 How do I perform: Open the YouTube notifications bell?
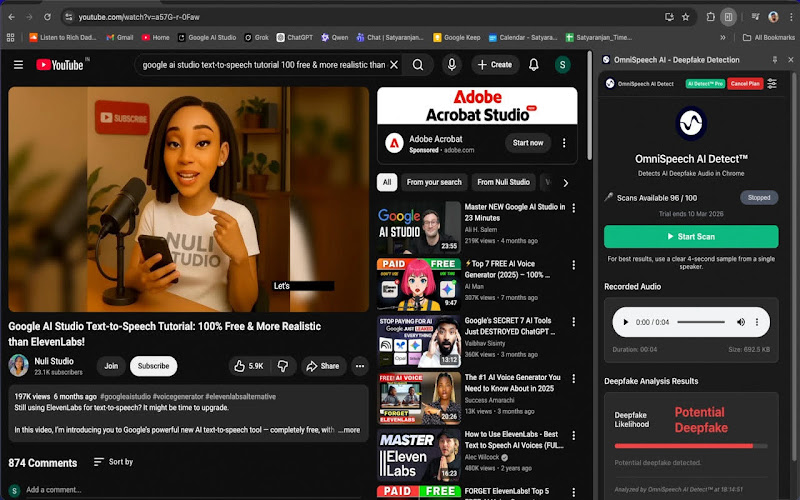[x=534, y=65]
